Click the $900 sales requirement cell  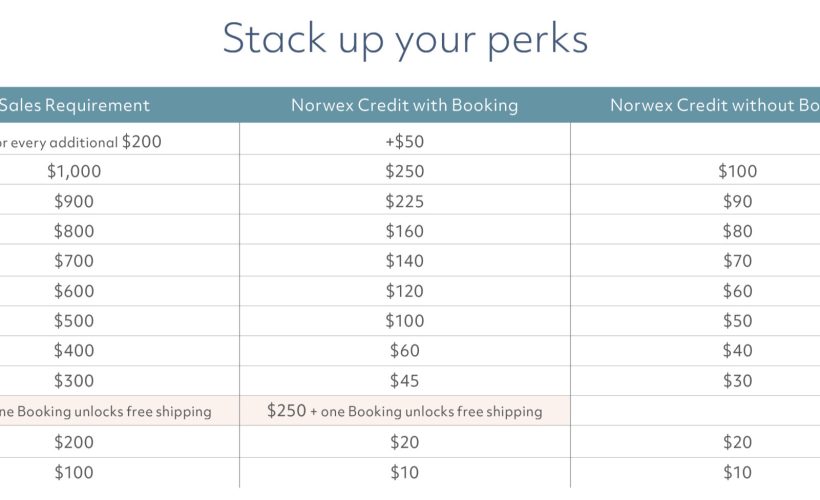coord(74,201)
